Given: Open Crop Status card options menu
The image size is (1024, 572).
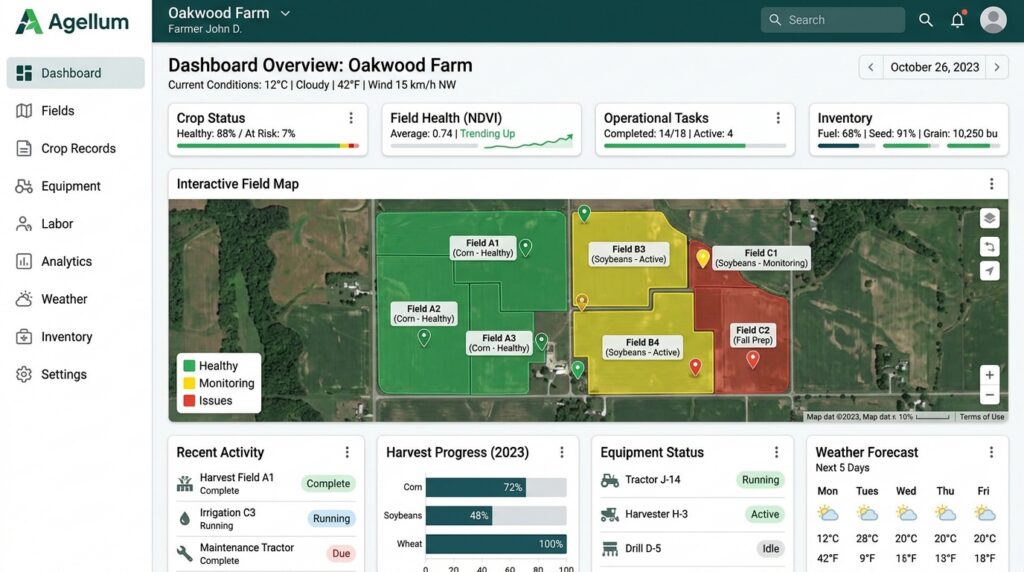Looking at the screenshot, I should tap(351, 118).
